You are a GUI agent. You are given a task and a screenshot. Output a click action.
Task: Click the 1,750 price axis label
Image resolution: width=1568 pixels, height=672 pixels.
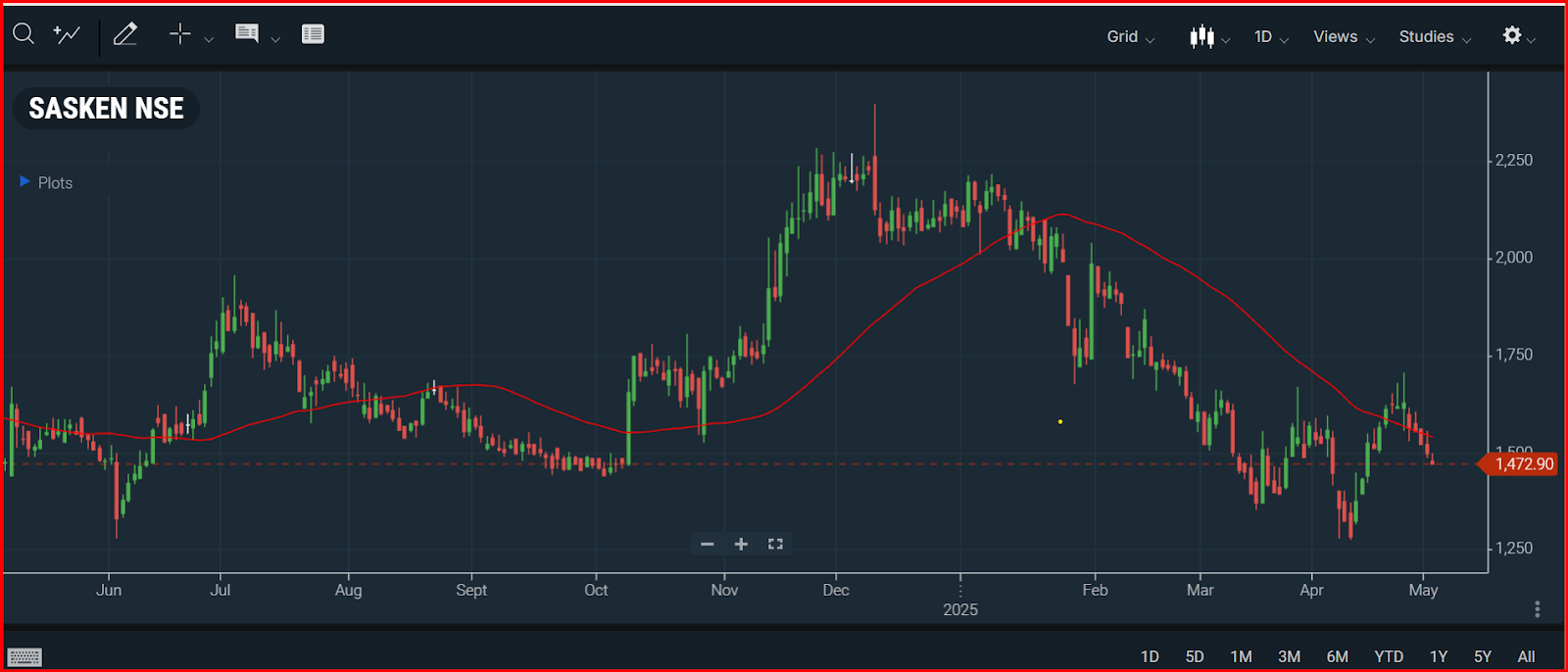click(1514, 355)
